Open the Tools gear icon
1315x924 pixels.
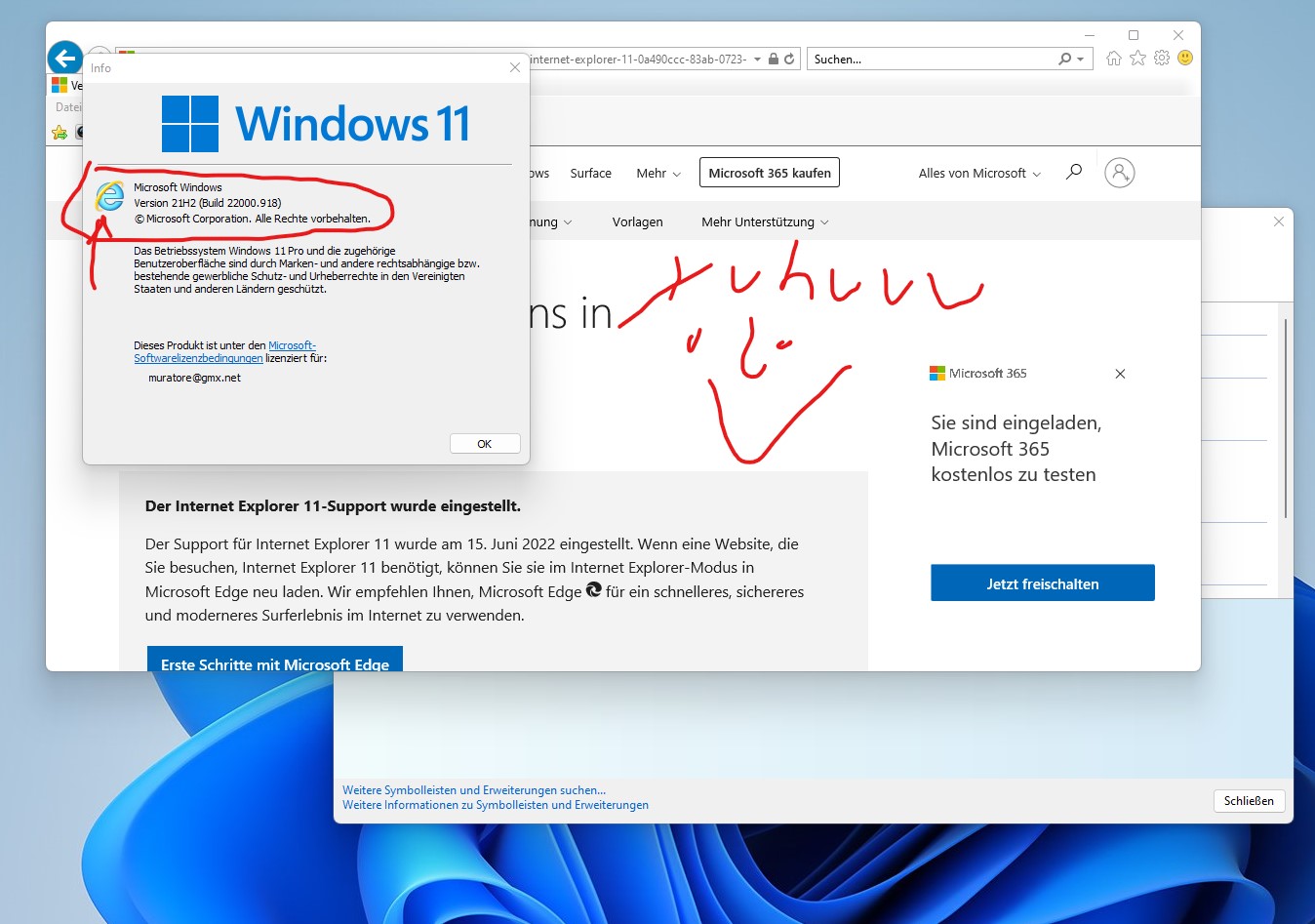(x=1161, y=59)
